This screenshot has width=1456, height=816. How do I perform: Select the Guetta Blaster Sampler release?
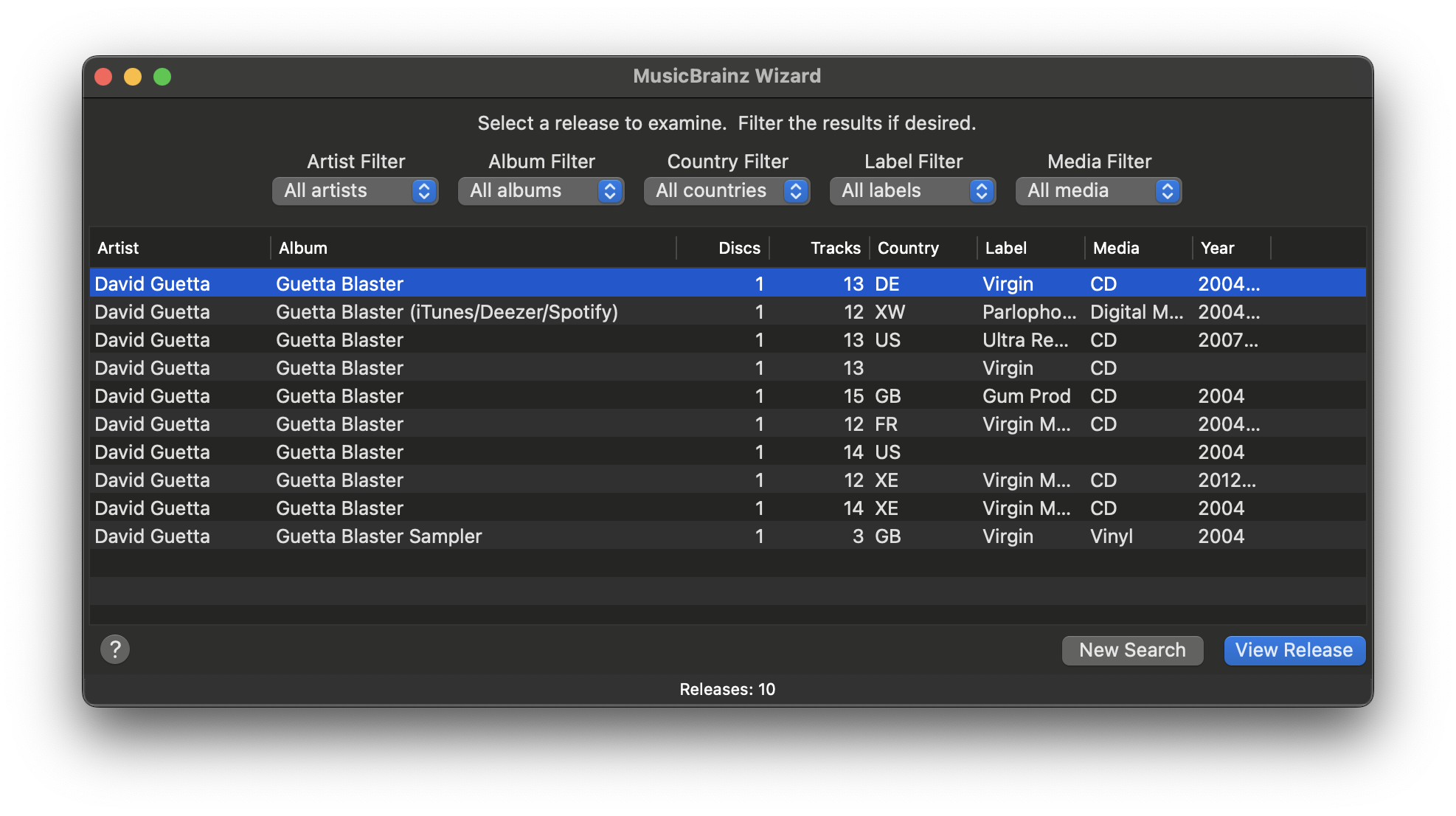(x=727, y=536)
